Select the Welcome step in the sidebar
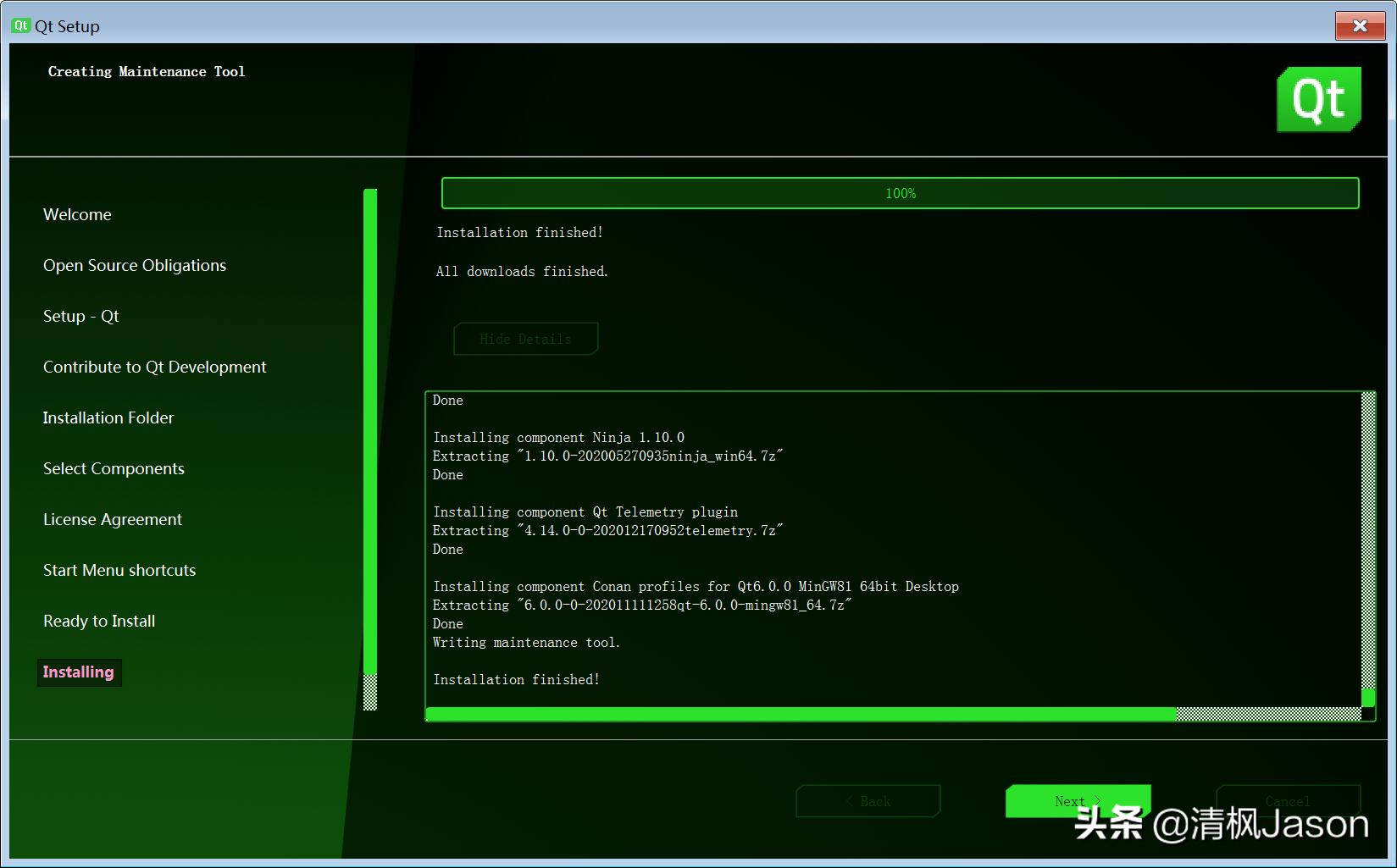This screenshot has height=868, width=1397. pyautogui.click(x=76, y=214)
